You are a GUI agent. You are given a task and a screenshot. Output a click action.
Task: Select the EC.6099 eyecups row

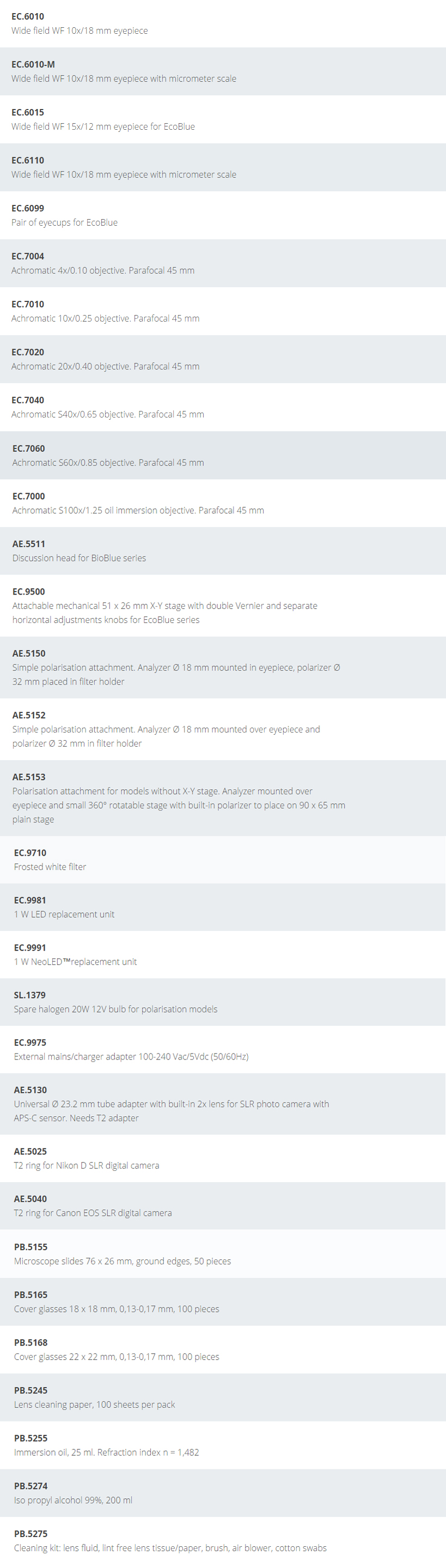[223, 215]
